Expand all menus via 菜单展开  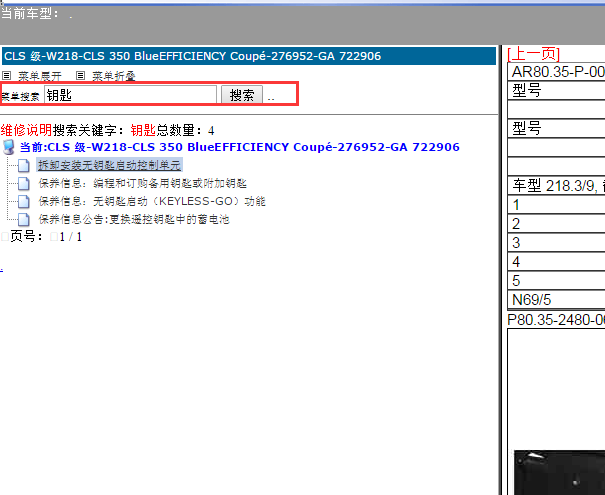pyautogui.click(x=40, y=76)
